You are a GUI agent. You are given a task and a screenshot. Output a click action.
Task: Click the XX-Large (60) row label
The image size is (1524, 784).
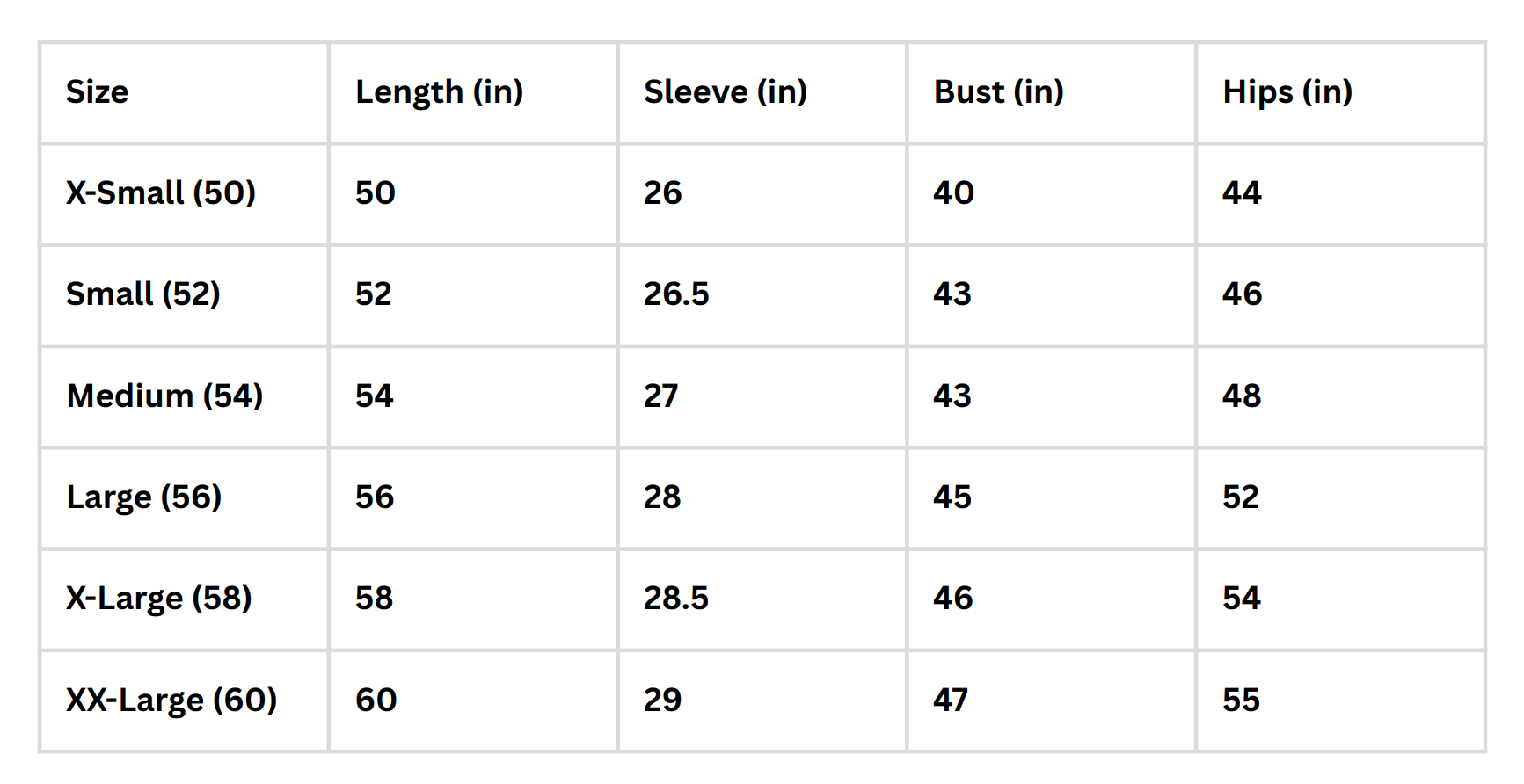[171, 701]
